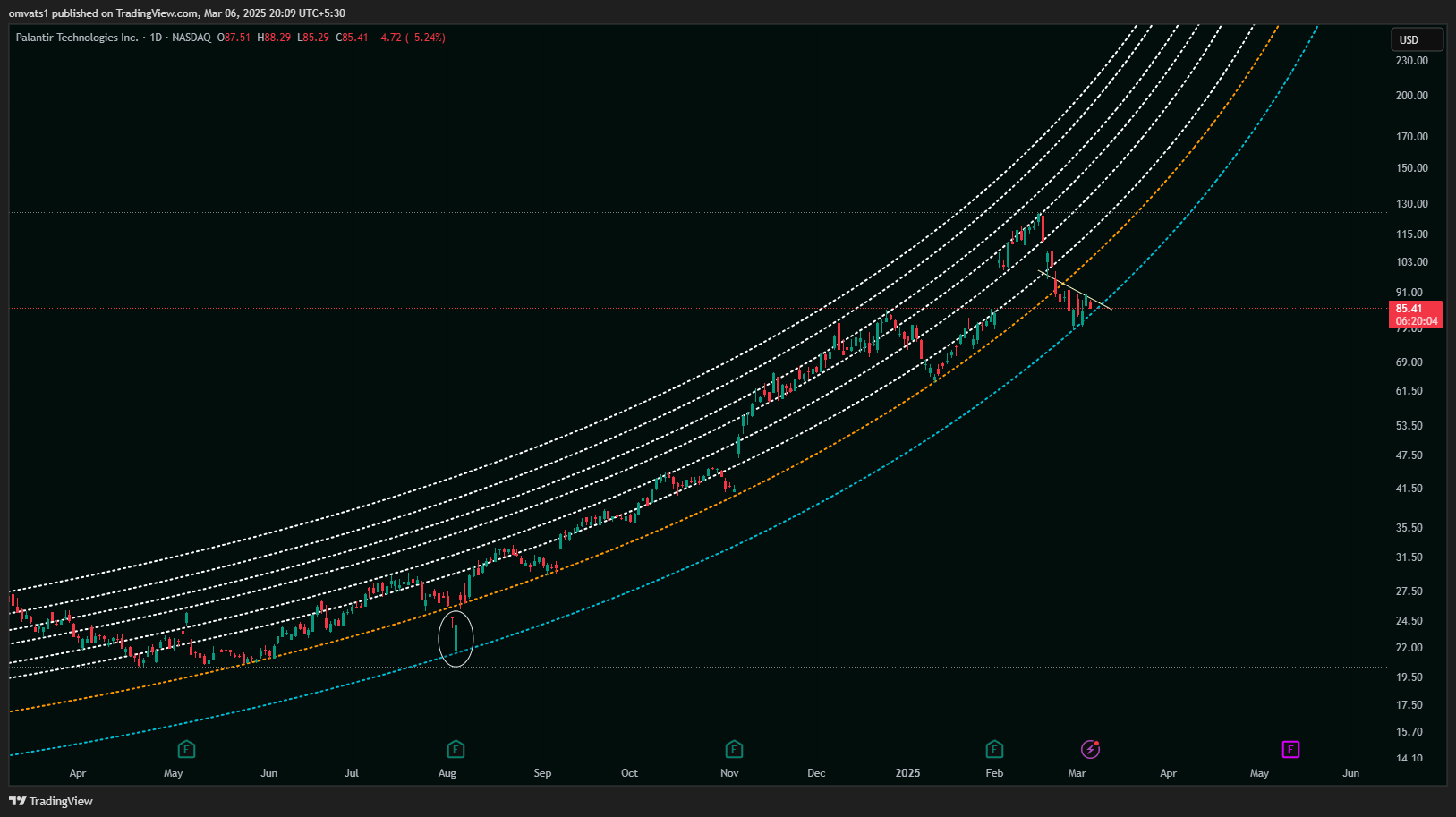The image size is (1456, 817).
Task: Click the 115.00 price axis label
Action: (1412, 234)
